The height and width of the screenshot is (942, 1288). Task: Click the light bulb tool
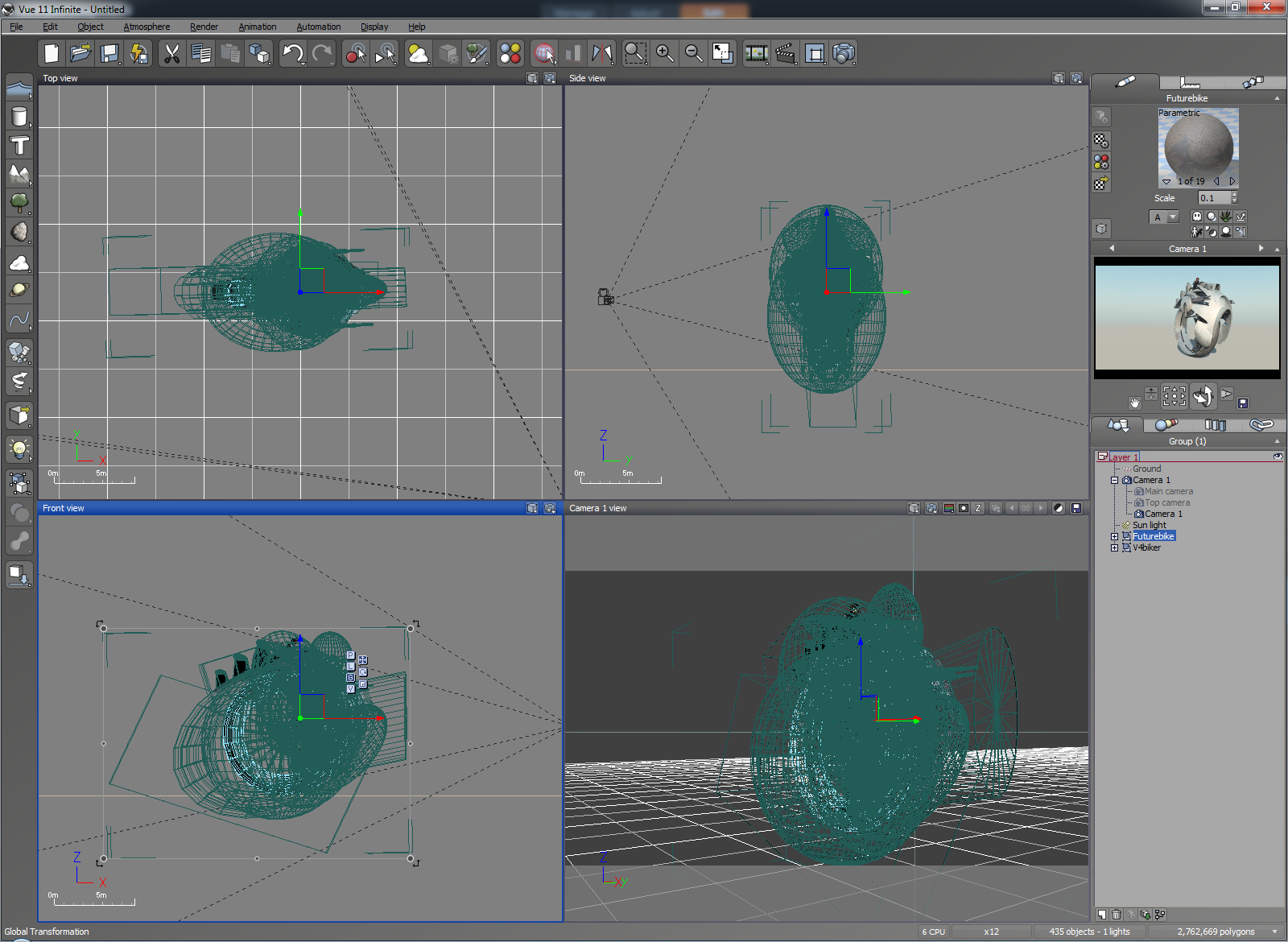pos(19,448)
